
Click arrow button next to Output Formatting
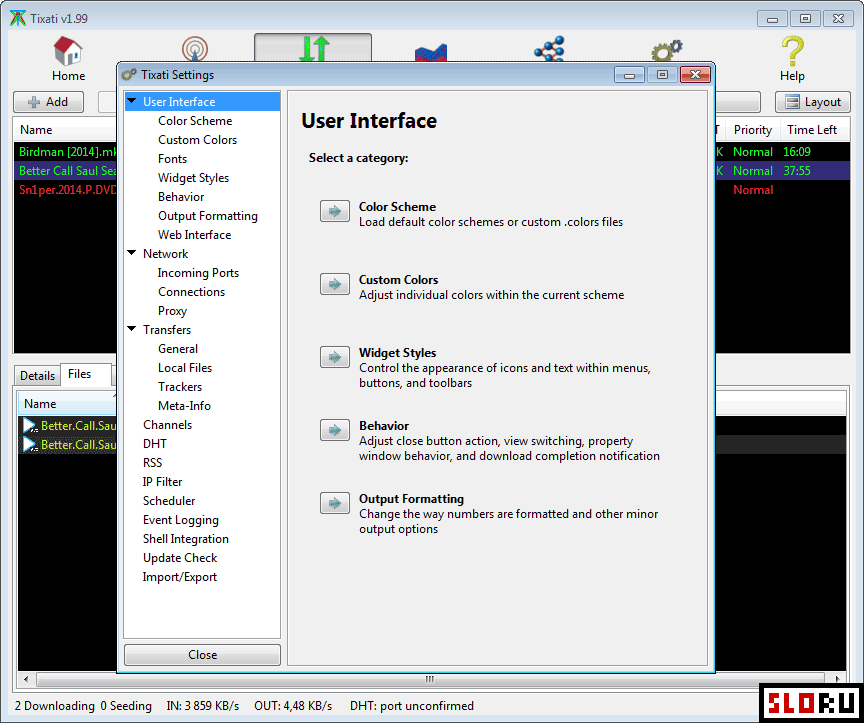(x=334, y=503)
